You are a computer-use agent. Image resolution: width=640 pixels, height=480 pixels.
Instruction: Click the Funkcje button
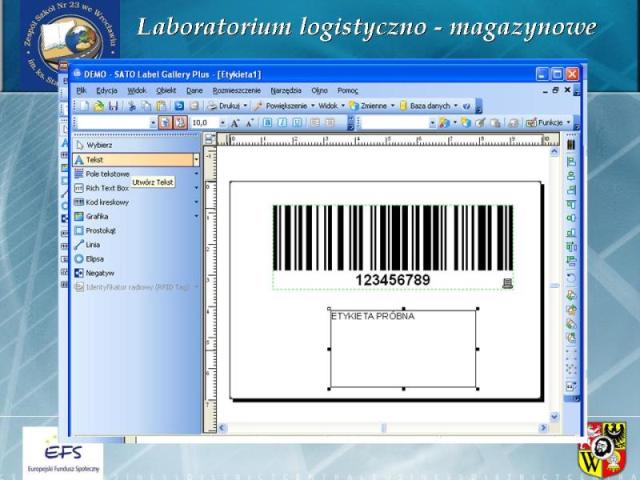544,122
